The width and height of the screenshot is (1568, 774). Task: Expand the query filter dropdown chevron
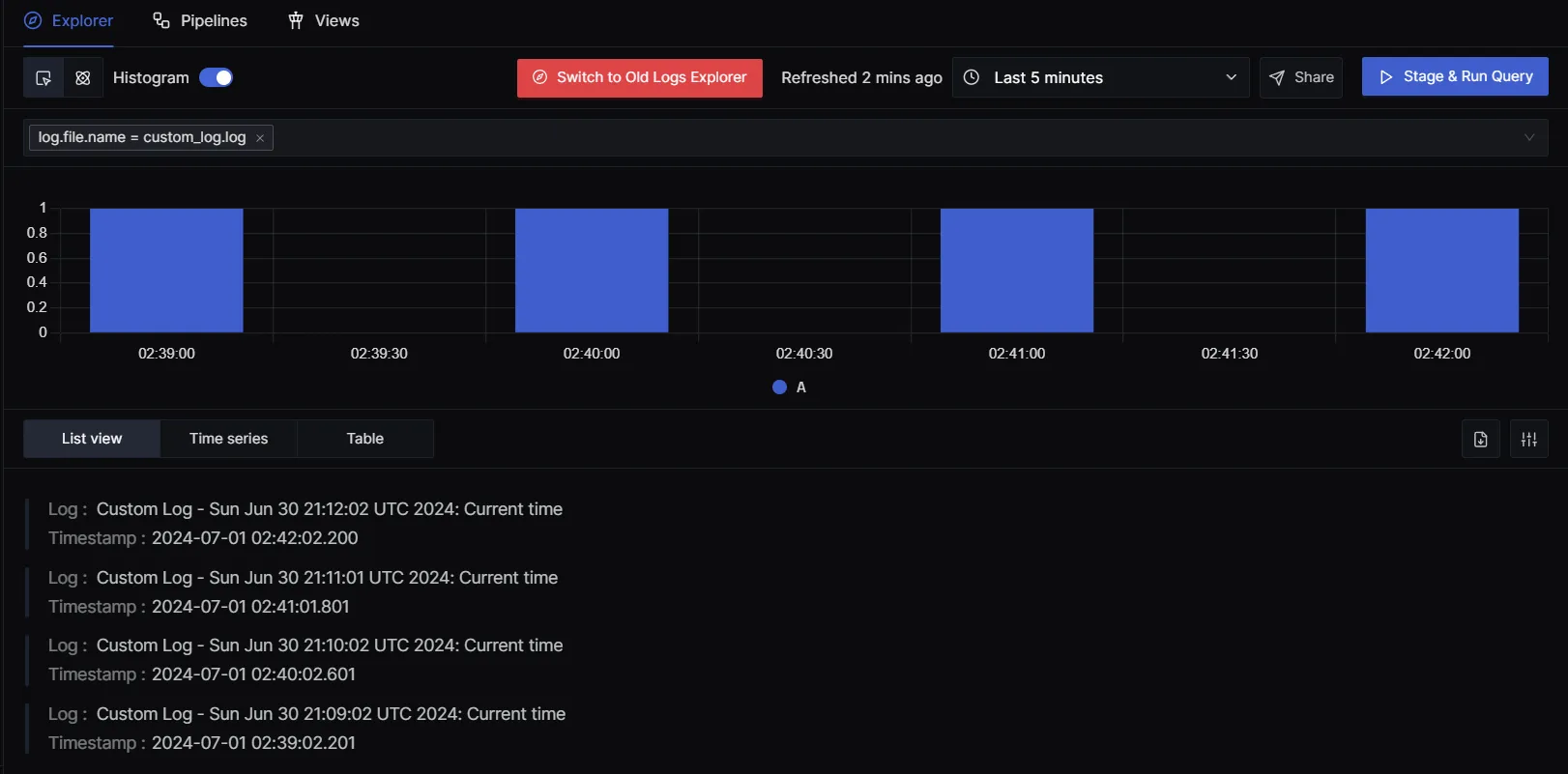click(1529, 137)
